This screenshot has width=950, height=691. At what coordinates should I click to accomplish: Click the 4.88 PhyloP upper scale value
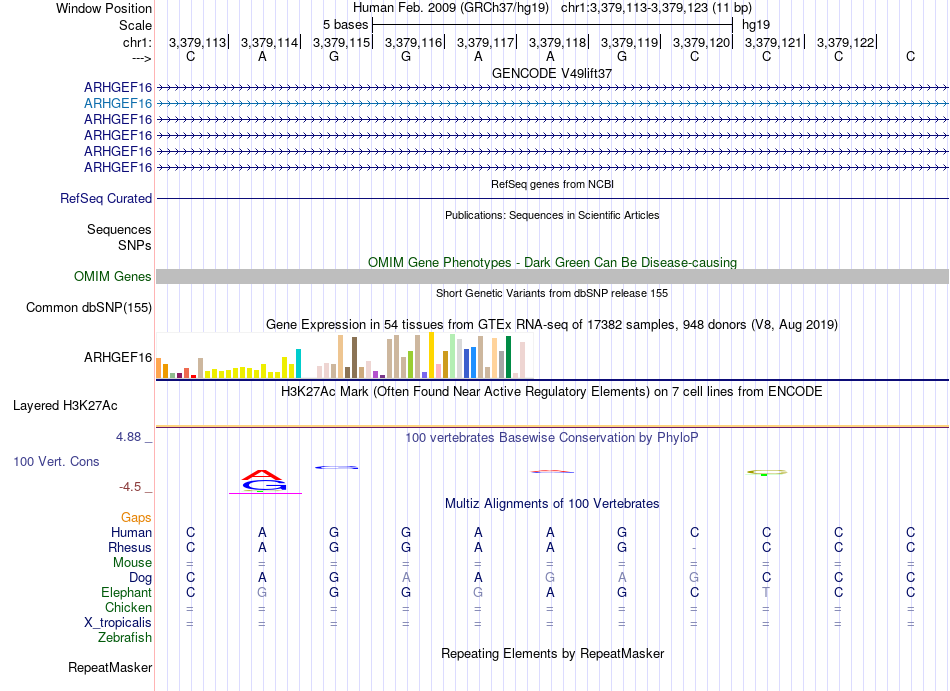[x=128, y=437]
